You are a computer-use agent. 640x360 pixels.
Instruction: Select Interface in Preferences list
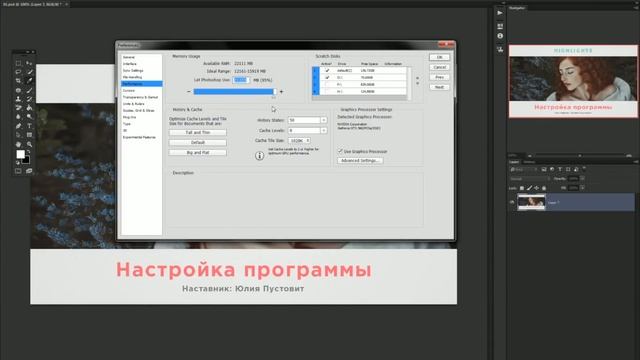130,64
